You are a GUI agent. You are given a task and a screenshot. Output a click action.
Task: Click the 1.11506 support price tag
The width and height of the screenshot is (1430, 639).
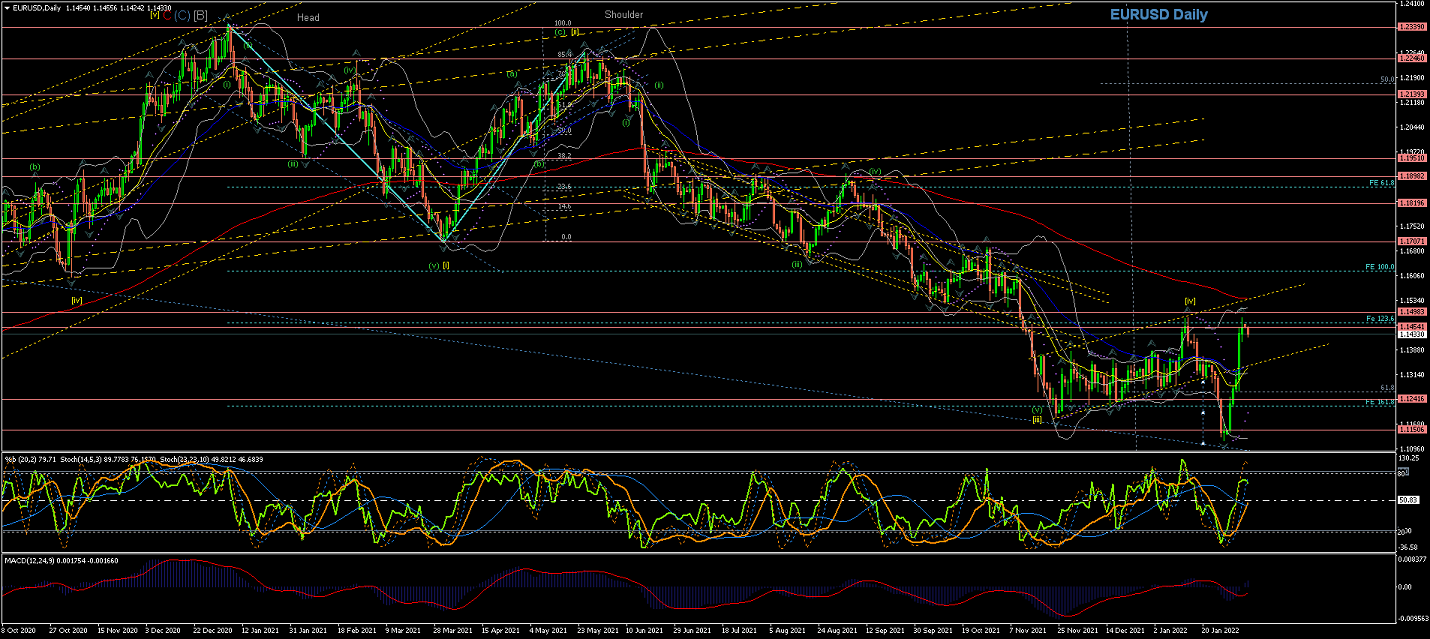click(x=1411, y=430)
